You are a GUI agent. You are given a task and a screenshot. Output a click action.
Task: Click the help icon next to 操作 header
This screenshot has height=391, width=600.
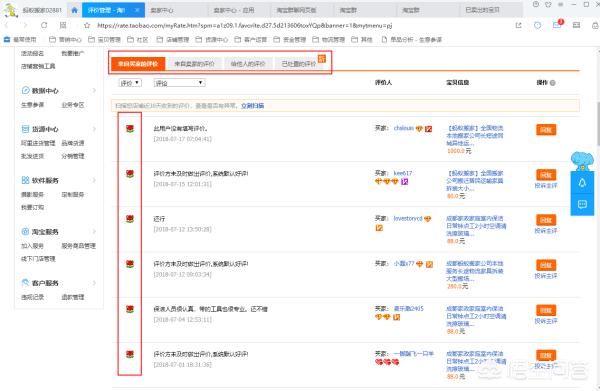pyautogui.click(x=553, y=83)
